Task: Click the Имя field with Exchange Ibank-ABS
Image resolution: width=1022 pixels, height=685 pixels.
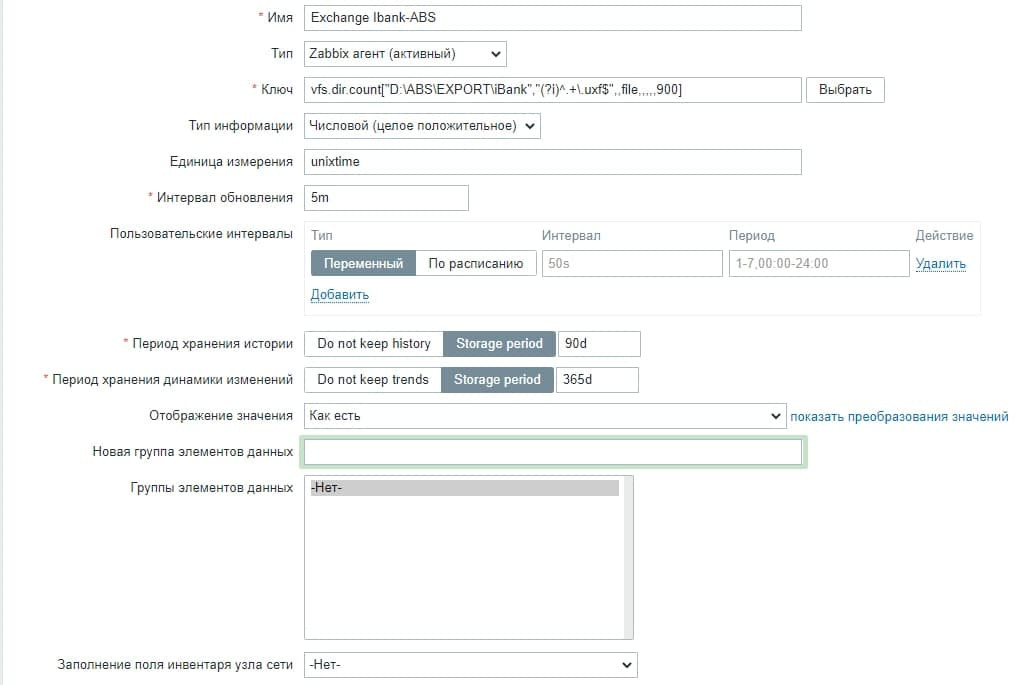Action: click(x=552, y=18)
